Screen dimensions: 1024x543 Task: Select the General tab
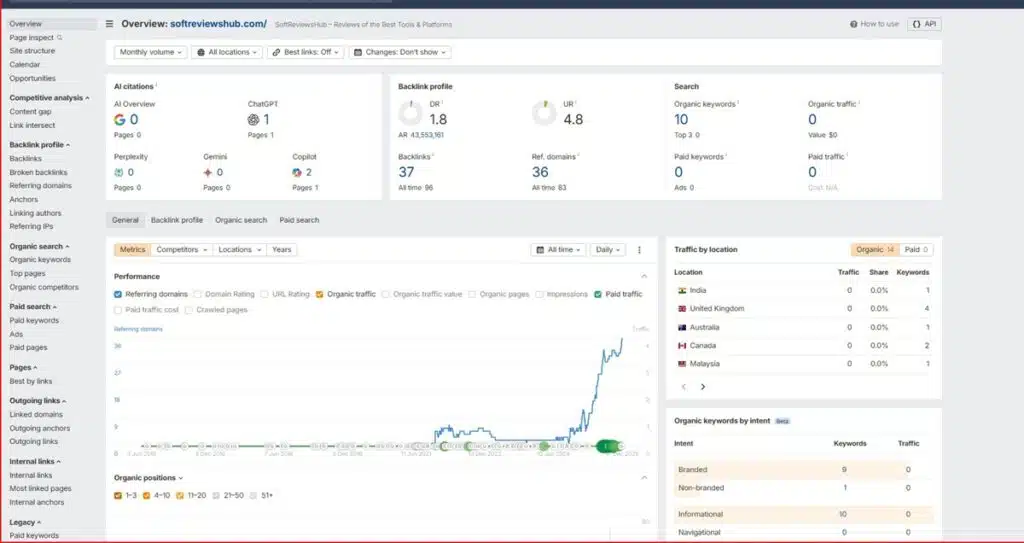(125, 220)
